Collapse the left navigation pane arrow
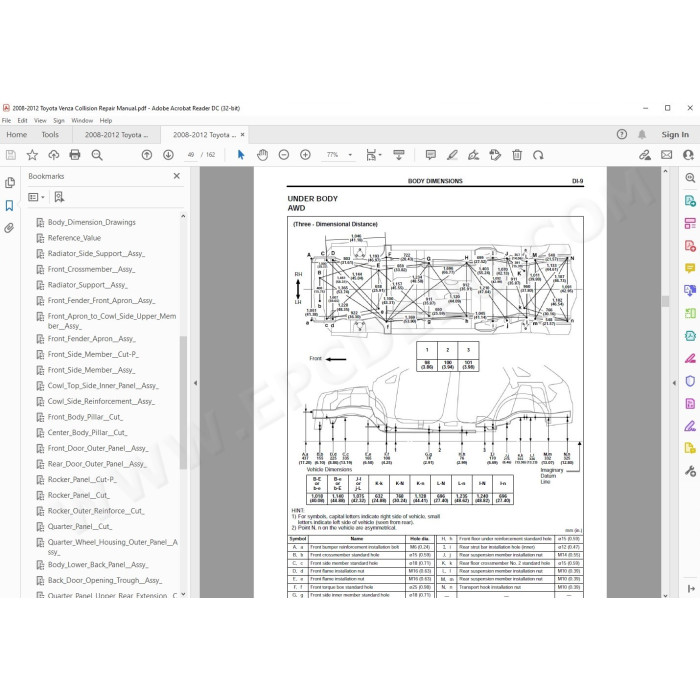The width and height of the screenshot is (700, 700). [195, 383]
